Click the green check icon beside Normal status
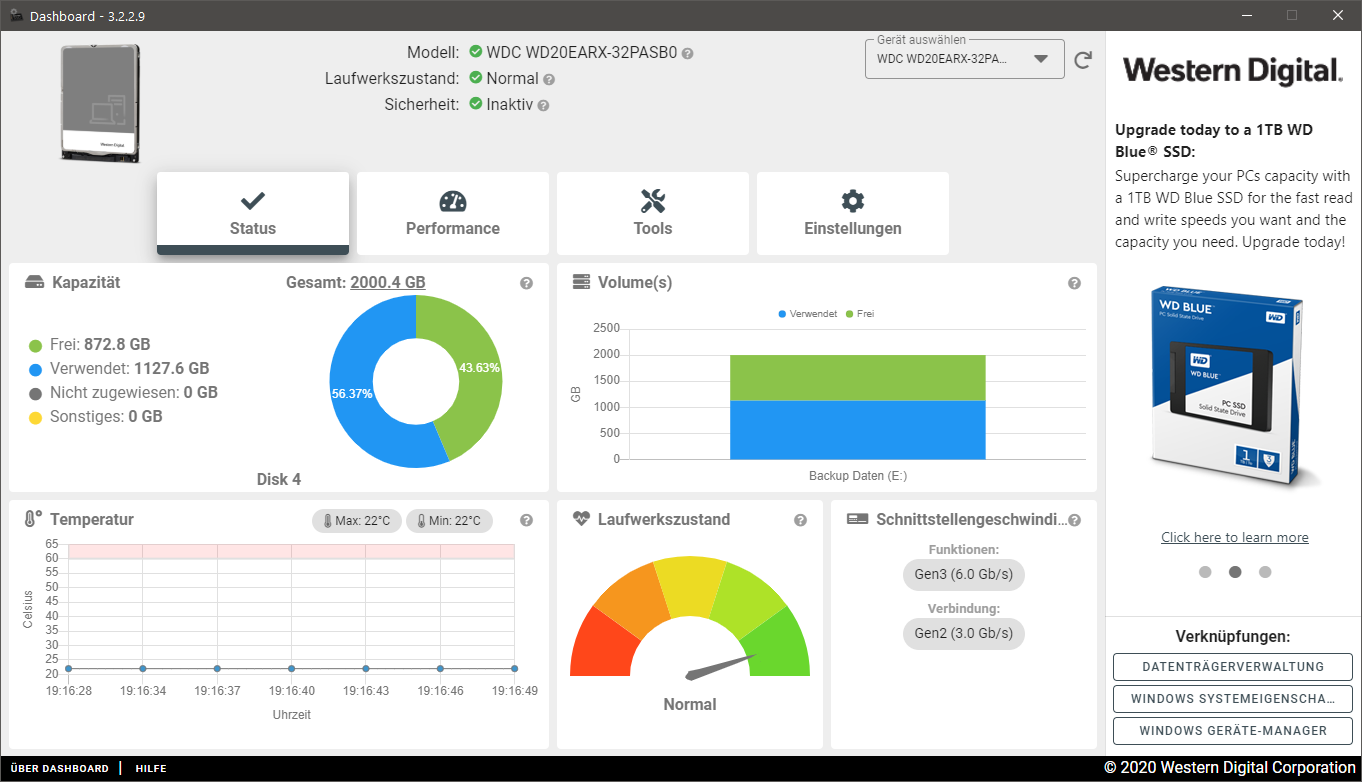The height and width of the screenshot is (782, 1362). (x=476, y=78)
